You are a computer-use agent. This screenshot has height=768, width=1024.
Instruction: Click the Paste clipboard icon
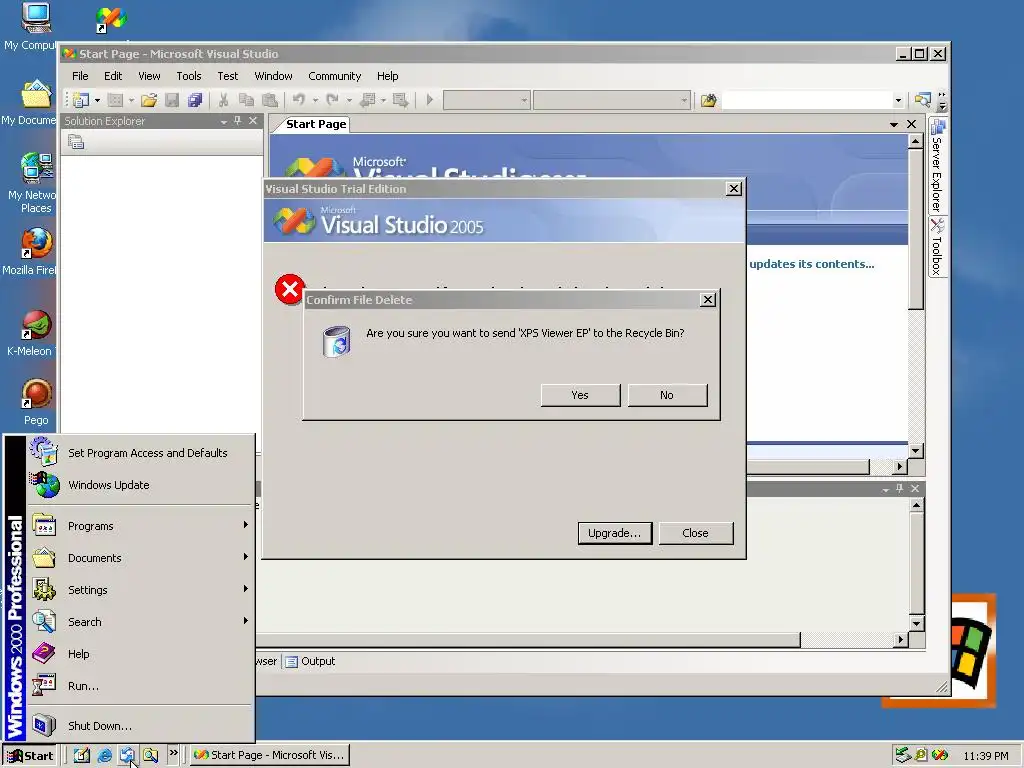tap(269, 100)
